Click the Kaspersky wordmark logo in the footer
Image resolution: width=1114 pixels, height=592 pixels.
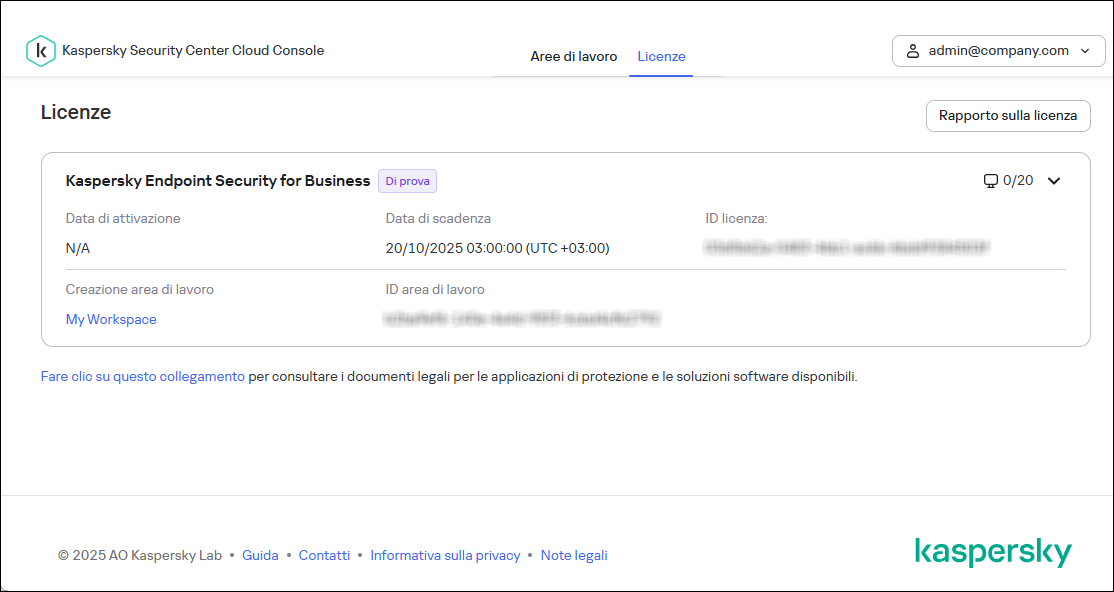click(x=994, y=551)
